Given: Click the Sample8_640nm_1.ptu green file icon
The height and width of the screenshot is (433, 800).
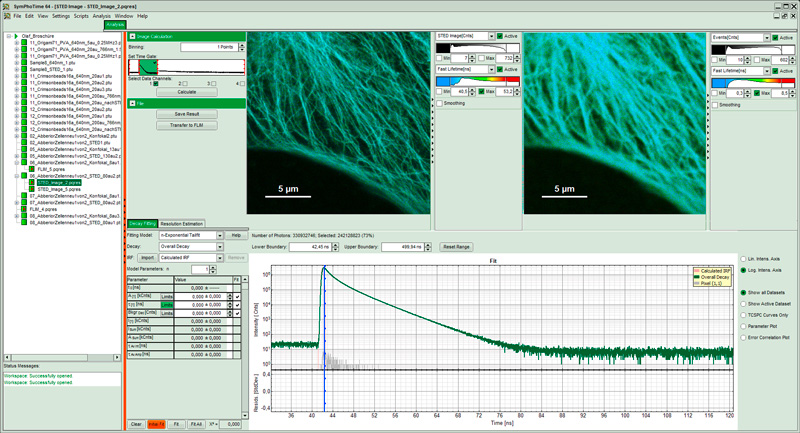Looking at the screenshot, I should (24, 62).
